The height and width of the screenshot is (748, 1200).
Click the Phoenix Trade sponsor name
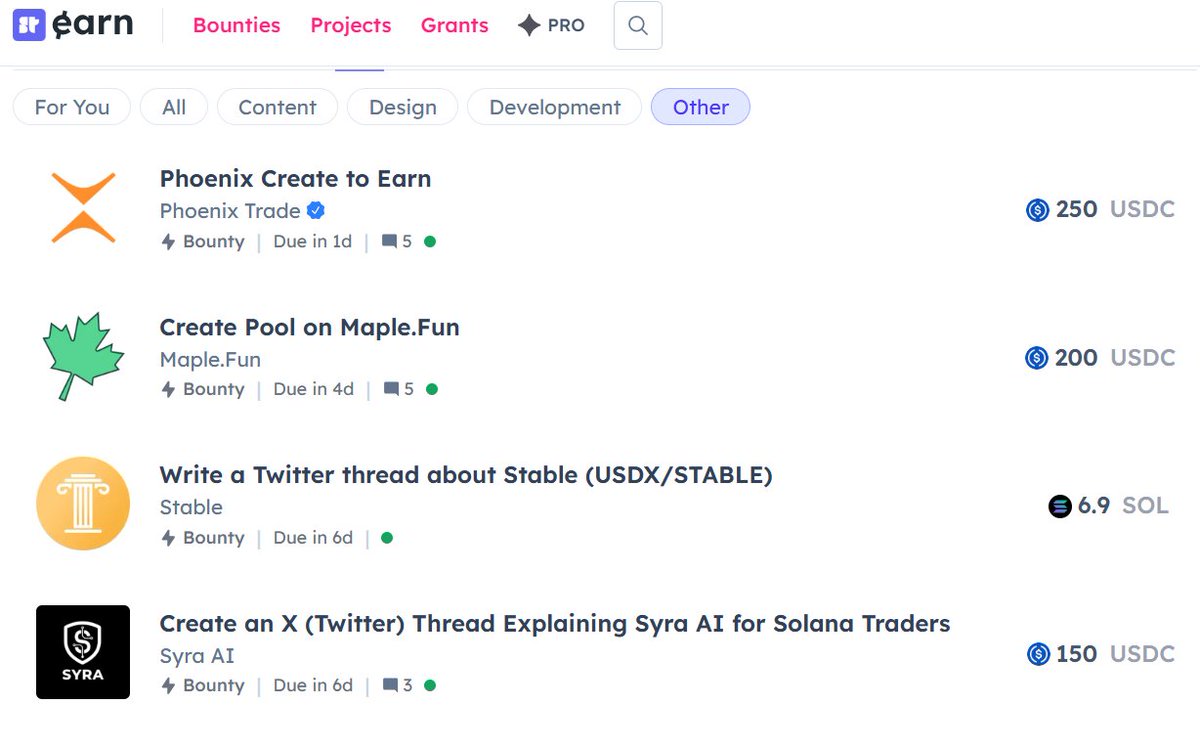tap(230, 211)
